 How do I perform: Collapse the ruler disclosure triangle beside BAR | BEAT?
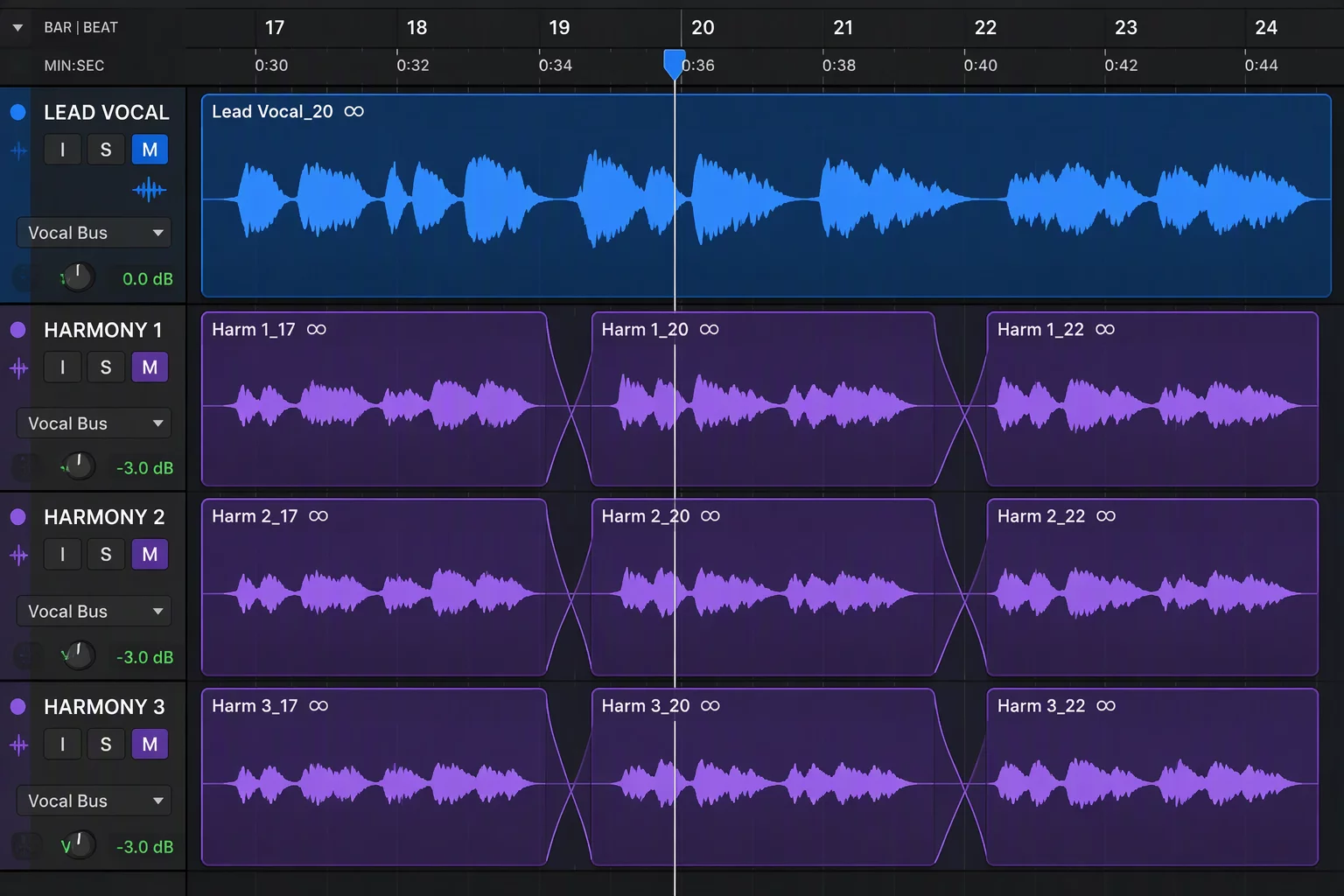17,28
